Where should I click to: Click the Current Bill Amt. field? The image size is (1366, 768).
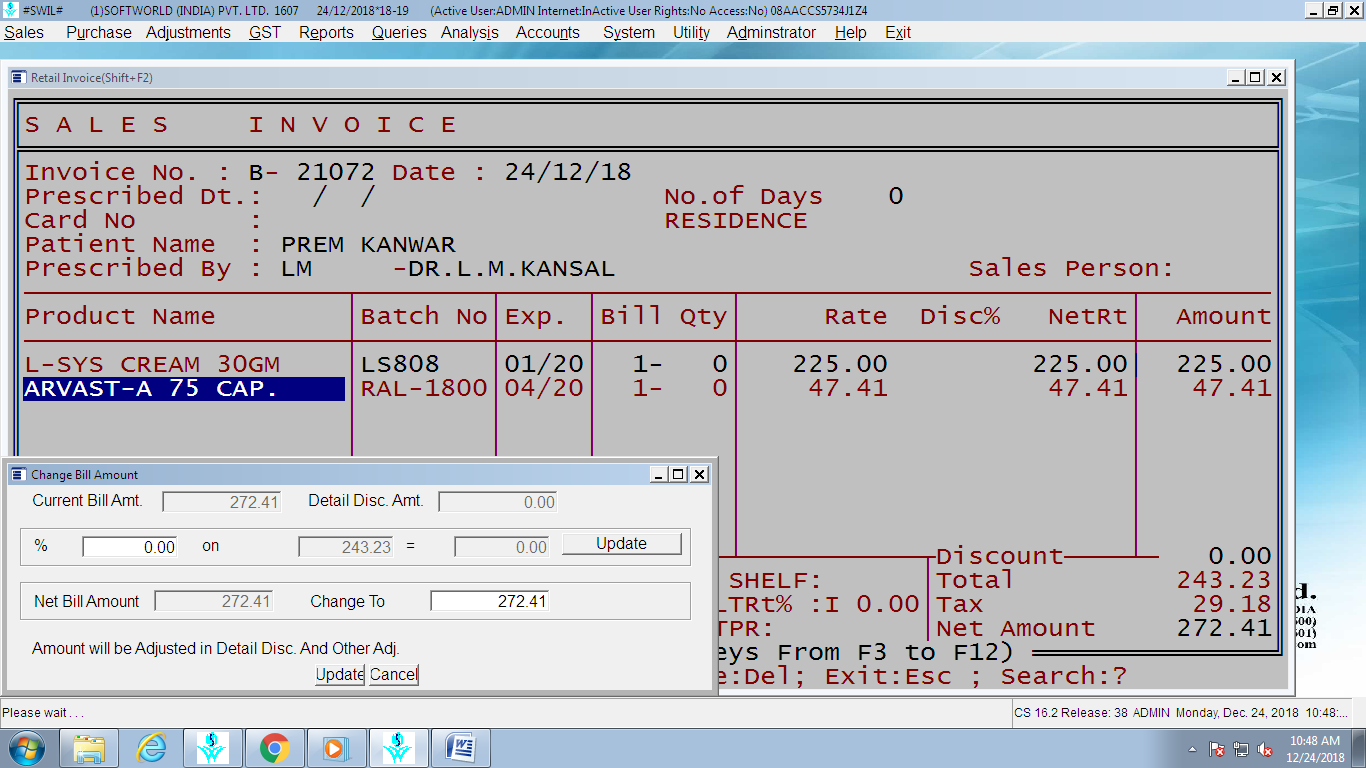(222, 502)
